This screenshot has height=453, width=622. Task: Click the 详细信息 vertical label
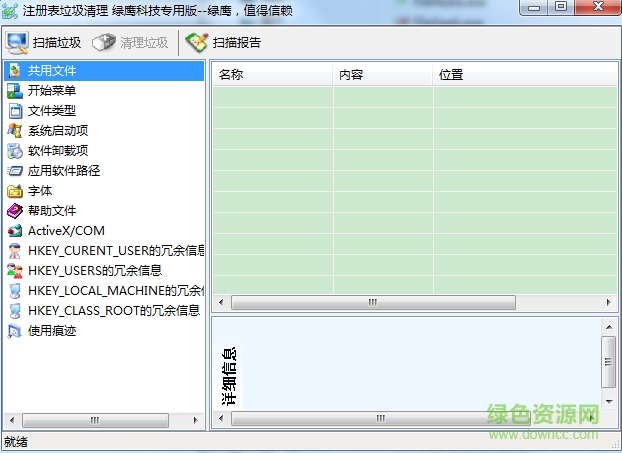click(229, 376)
